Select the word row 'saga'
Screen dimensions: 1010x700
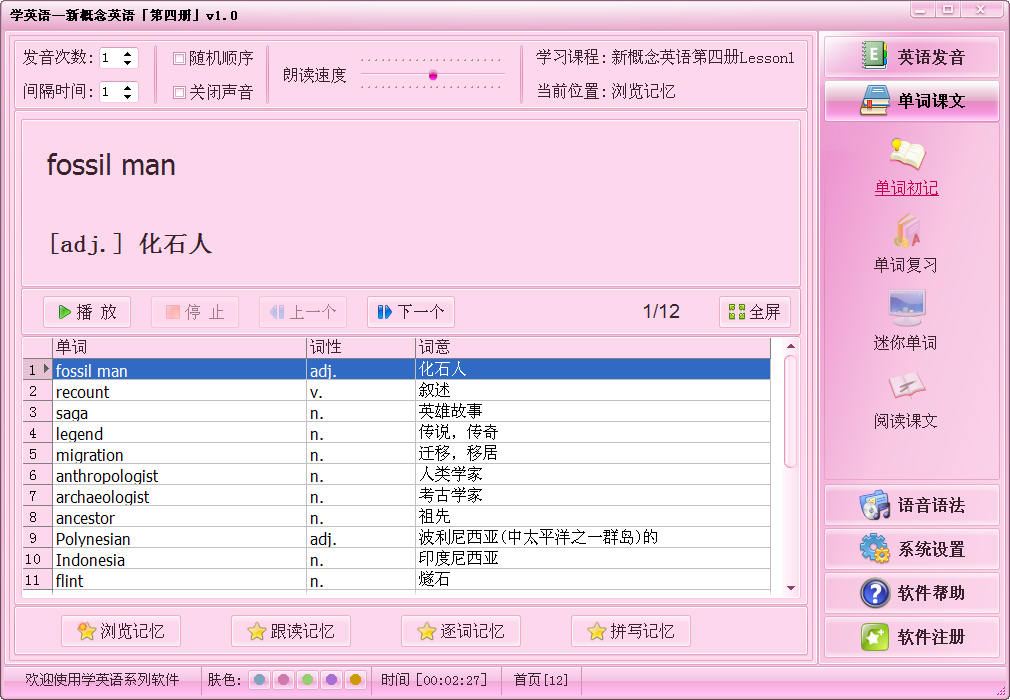pos(397,412)
